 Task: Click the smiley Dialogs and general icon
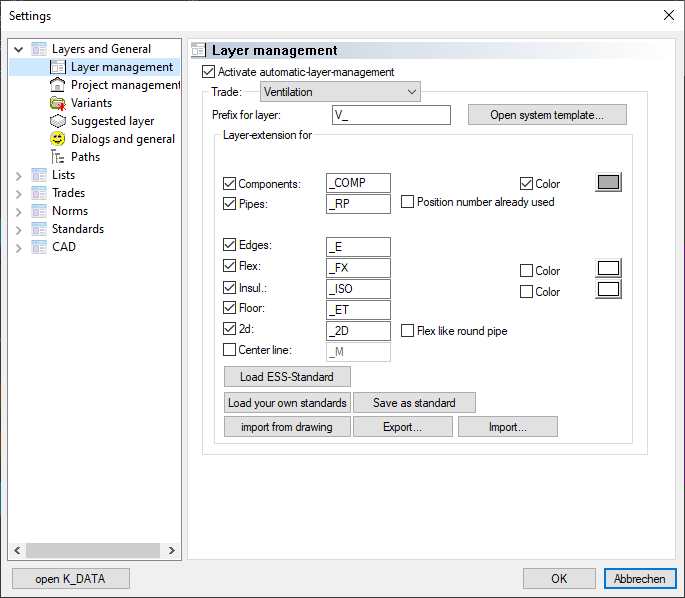click(x=58, y=139)
